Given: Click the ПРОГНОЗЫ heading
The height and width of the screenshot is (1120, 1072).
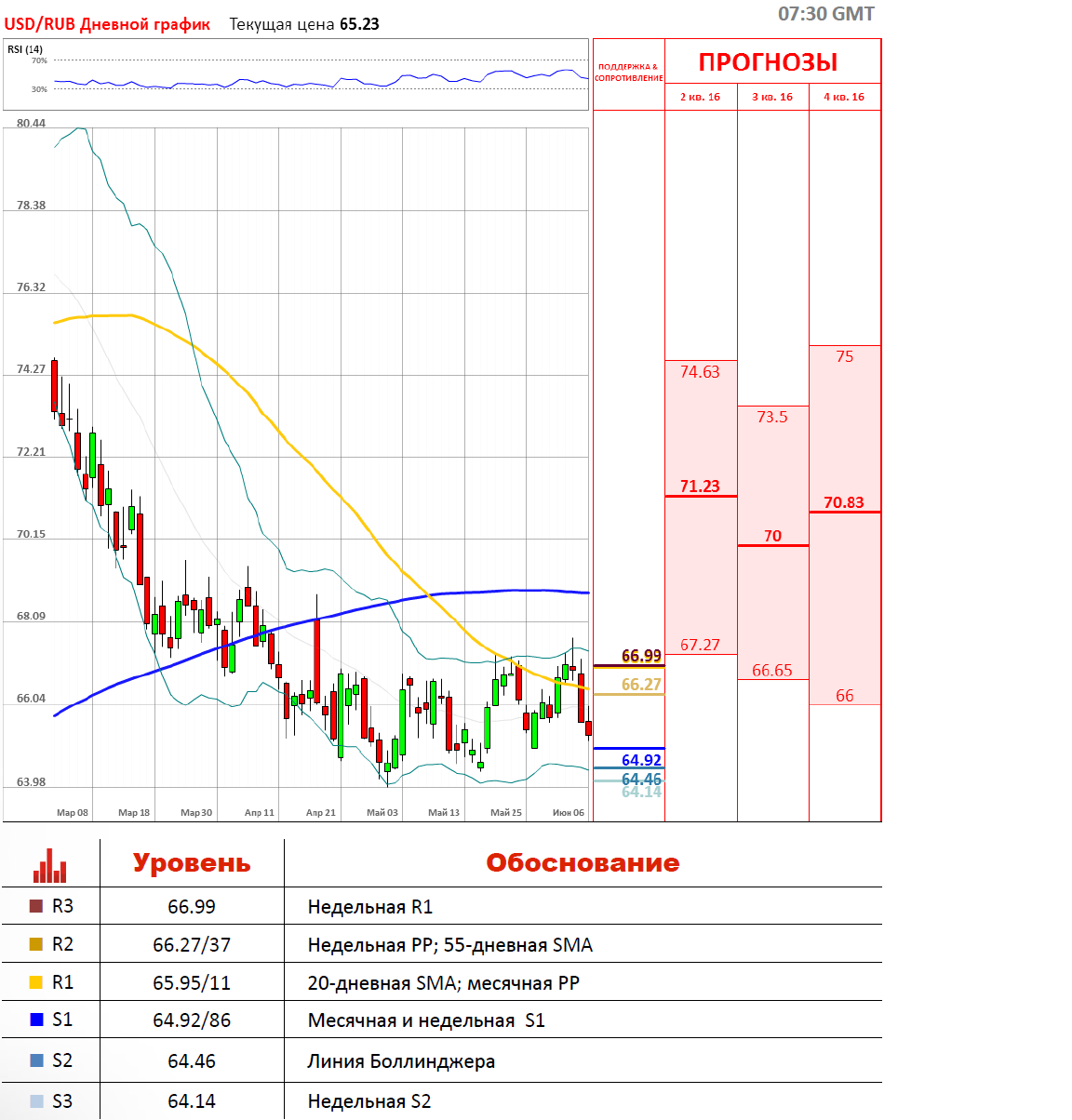Looking at the screenshot, I should coord(769,62).
